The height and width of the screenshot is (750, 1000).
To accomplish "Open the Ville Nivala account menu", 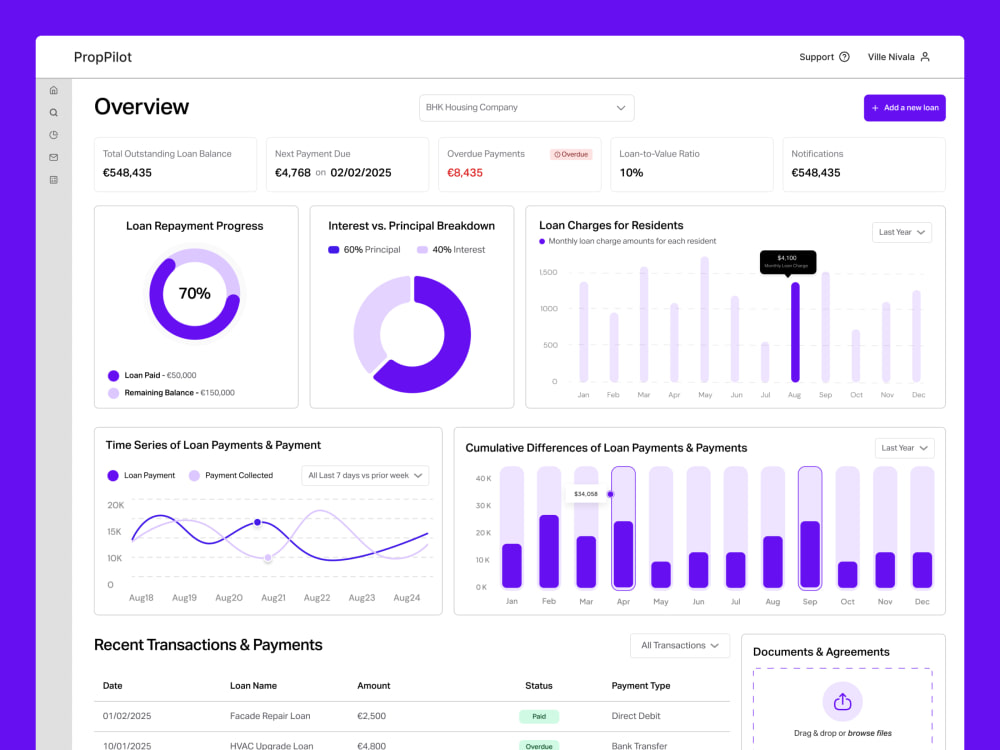I will [899, 57].
